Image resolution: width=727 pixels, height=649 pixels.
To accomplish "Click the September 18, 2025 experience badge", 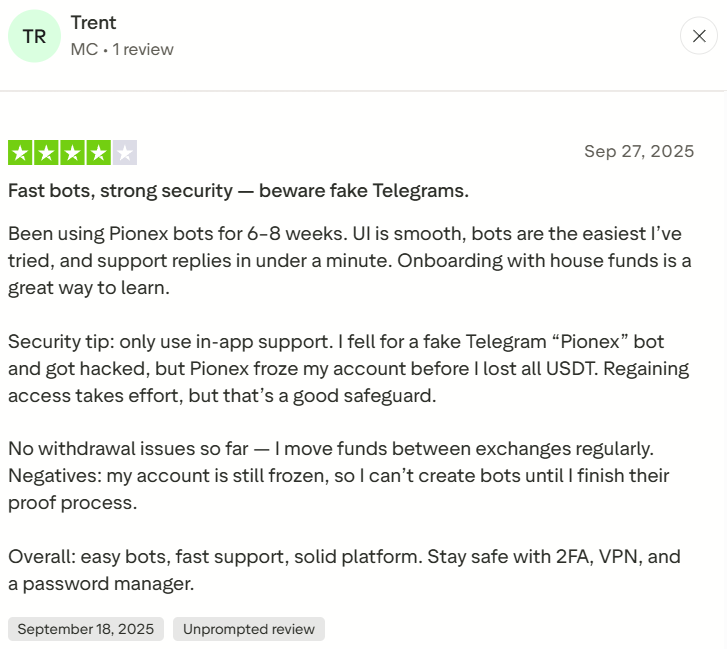I will click(86, 629).
